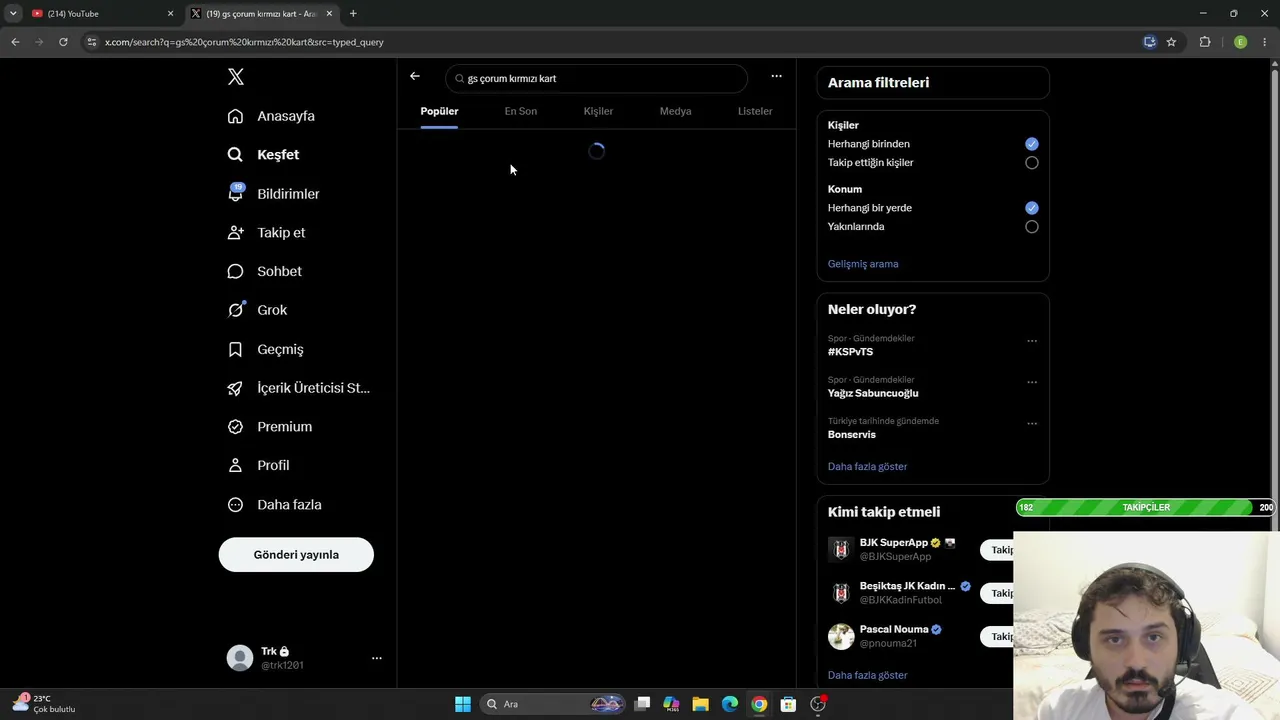The image size is (1280, 720).
Task: Open Geçmiş bookmarks page
Action: pos(265,349)
